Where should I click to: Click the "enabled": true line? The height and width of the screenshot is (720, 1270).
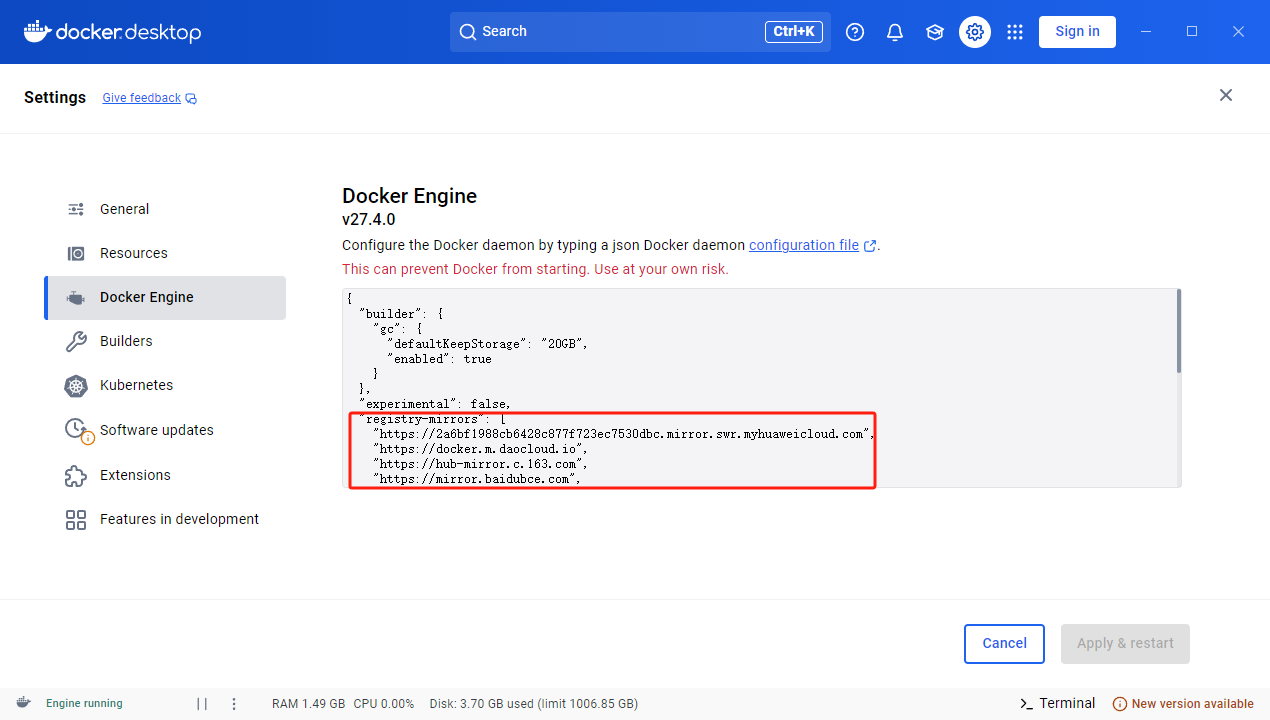coord(439,359)
